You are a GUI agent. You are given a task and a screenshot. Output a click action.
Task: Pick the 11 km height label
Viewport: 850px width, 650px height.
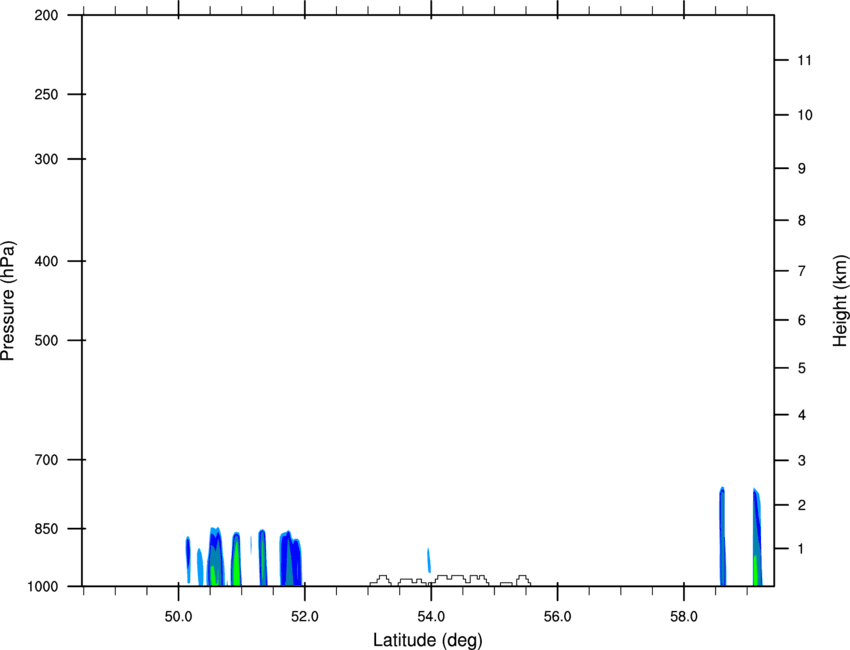[x=804, y=60]
